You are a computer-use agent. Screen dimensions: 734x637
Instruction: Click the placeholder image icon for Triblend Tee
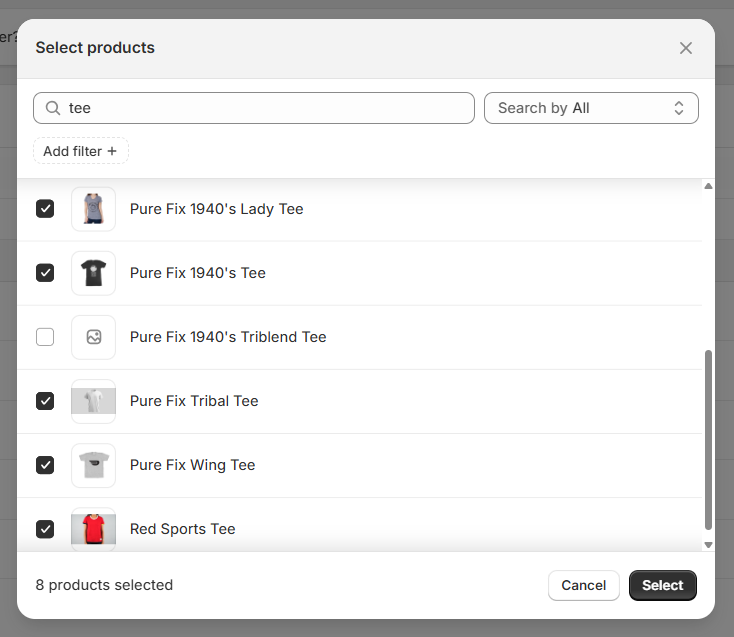click(x=93, y=337)
